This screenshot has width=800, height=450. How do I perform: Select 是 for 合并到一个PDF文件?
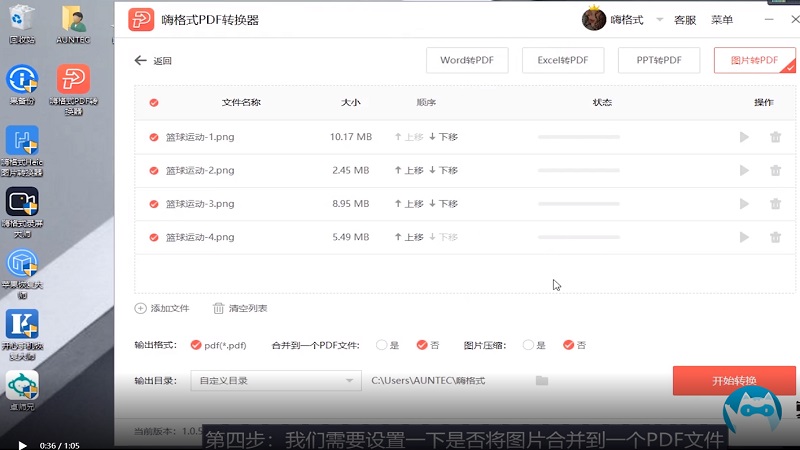pyautogui.click(x=381, y=345)
